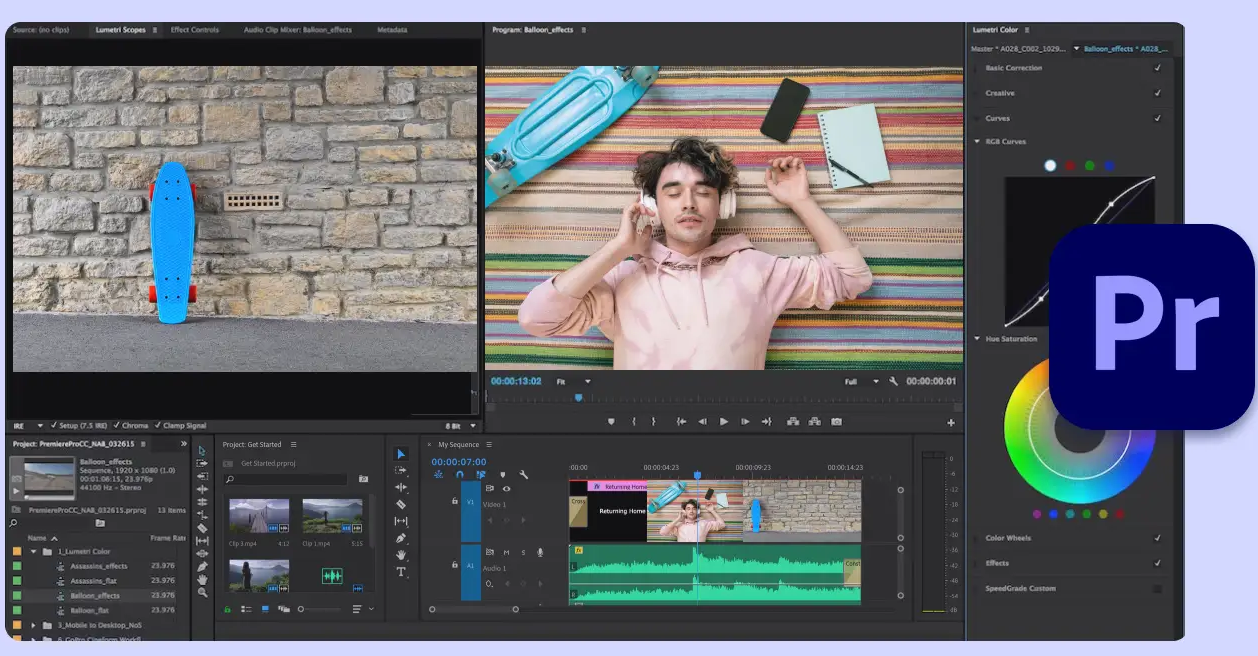Collapse 1_Lumetri Color bin

click(33, 551)
